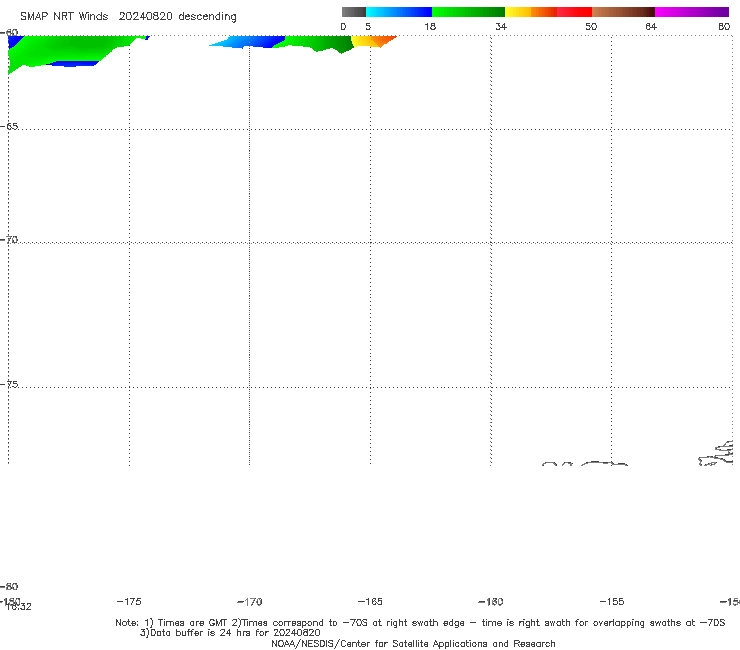The height and width of the screenshot is (650, 740).
Task: Click the -175 longitude axis label
Action: [x=129, y=602]
